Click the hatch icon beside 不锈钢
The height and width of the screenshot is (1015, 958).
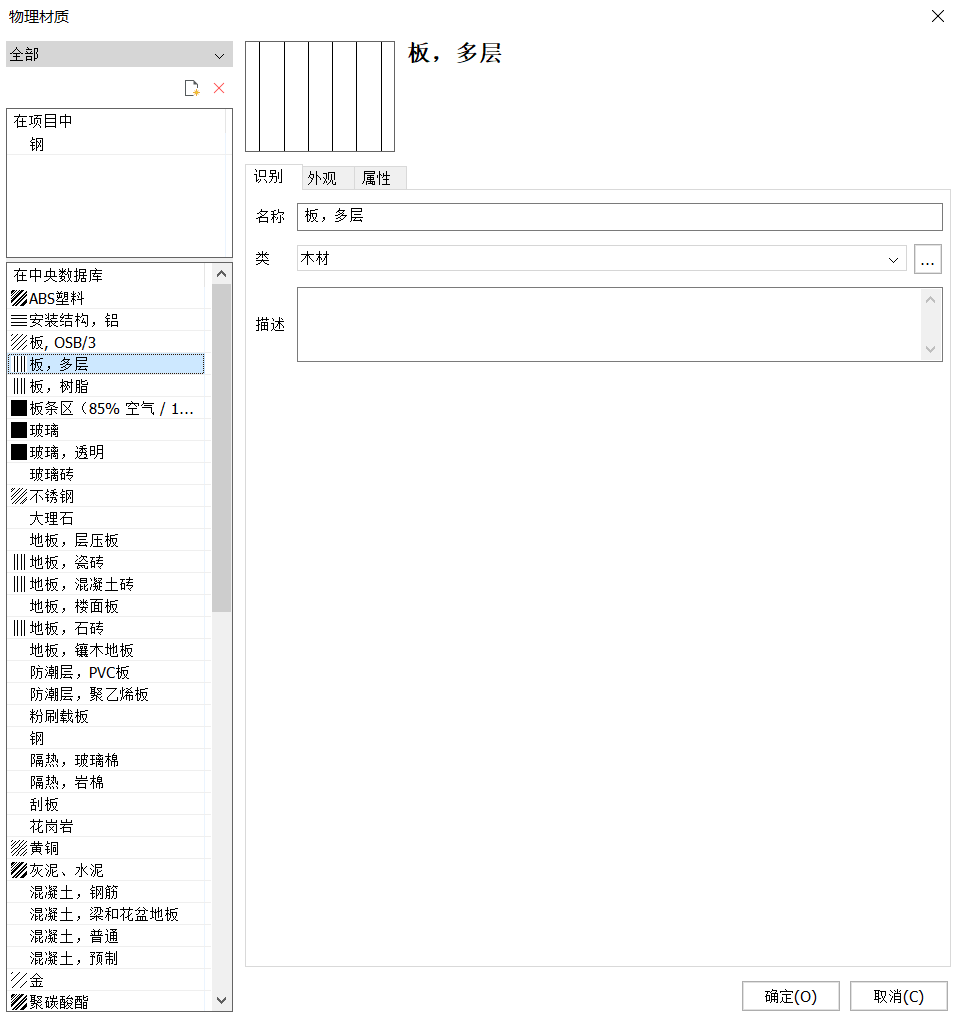tap(18, 496)
